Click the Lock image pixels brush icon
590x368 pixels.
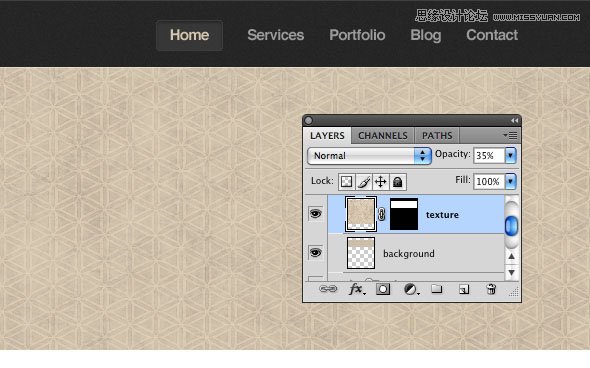(363, 182)
